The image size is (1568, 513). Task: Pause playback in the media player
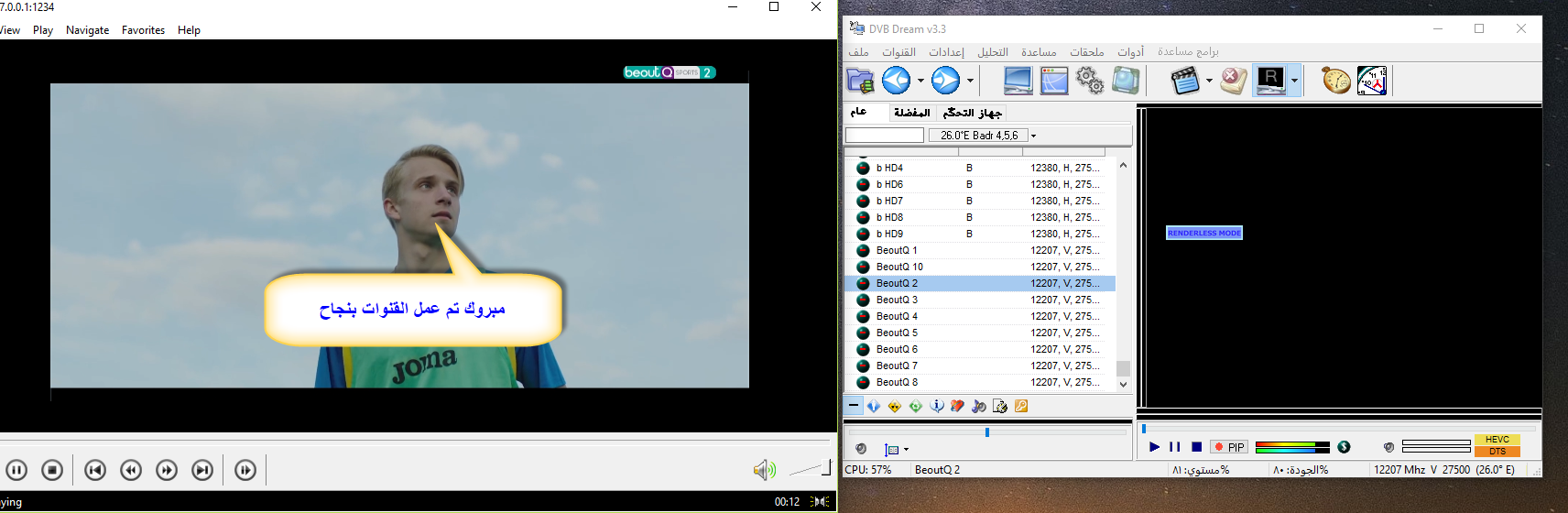coord(16,470)
